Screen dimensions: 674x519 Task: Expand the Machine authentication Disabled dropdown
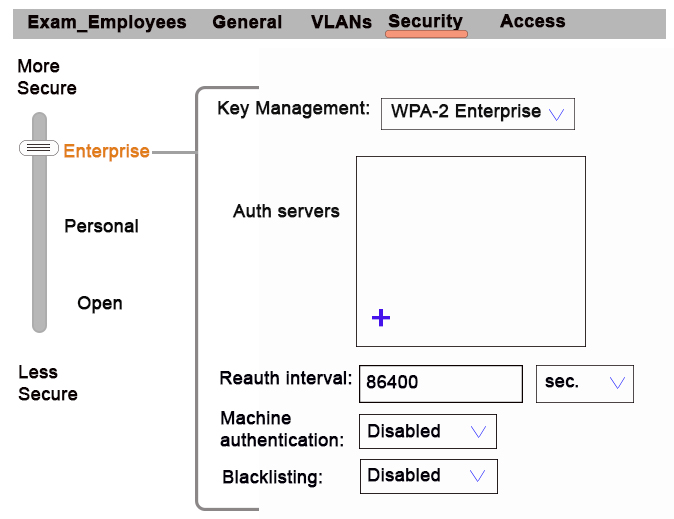tap(428, 431)
